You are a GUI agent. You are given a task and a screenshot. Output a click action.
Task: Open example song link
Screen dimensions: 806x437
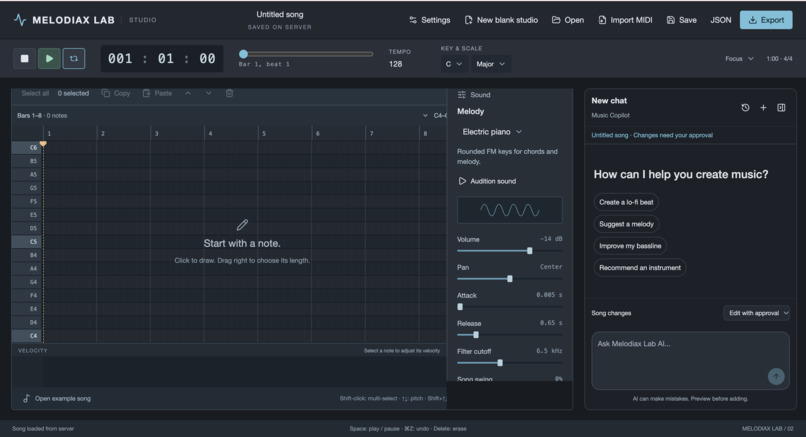(57, 398)
